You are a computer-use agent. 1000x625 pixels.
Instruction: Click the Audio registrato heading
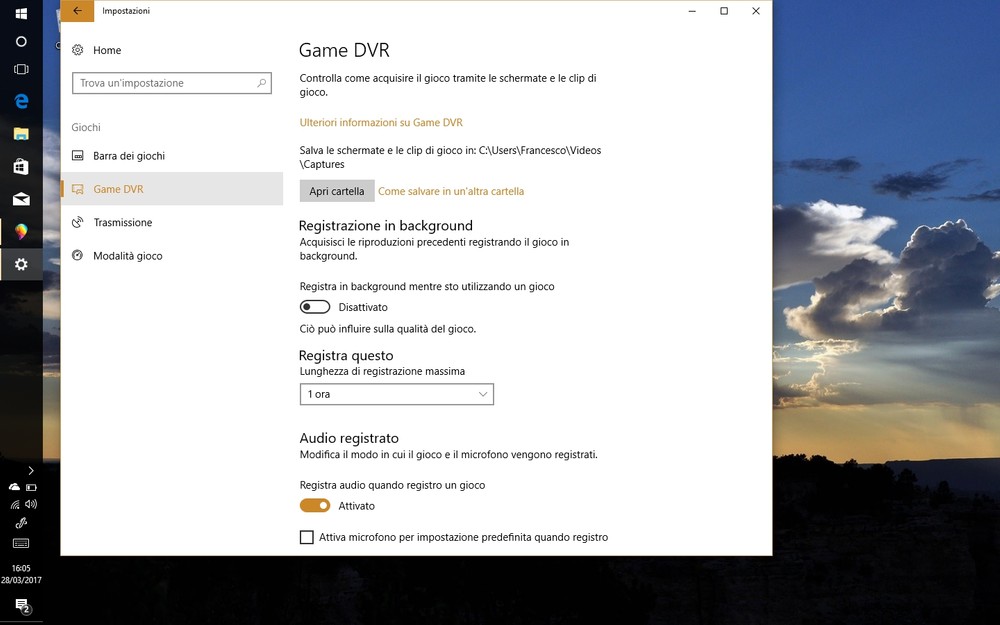[x=349, y=438]
